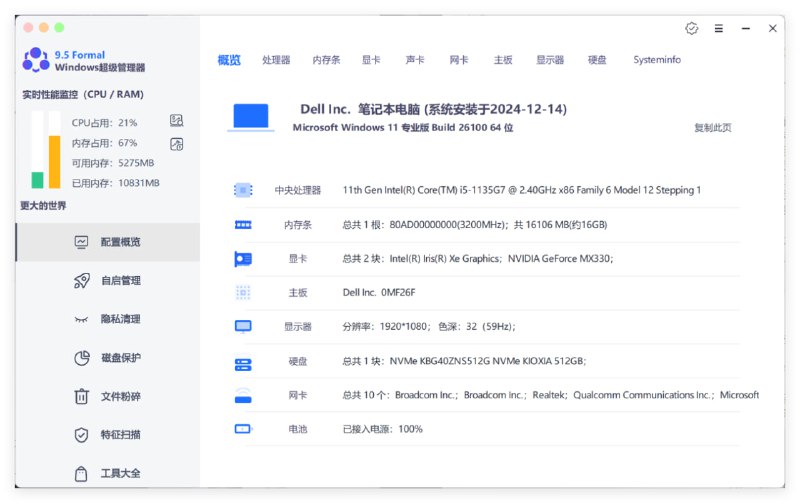Viewport: 800px width, 503px height.
Task: Click the monitor icon for 配置概览
Action: [82, 242]
